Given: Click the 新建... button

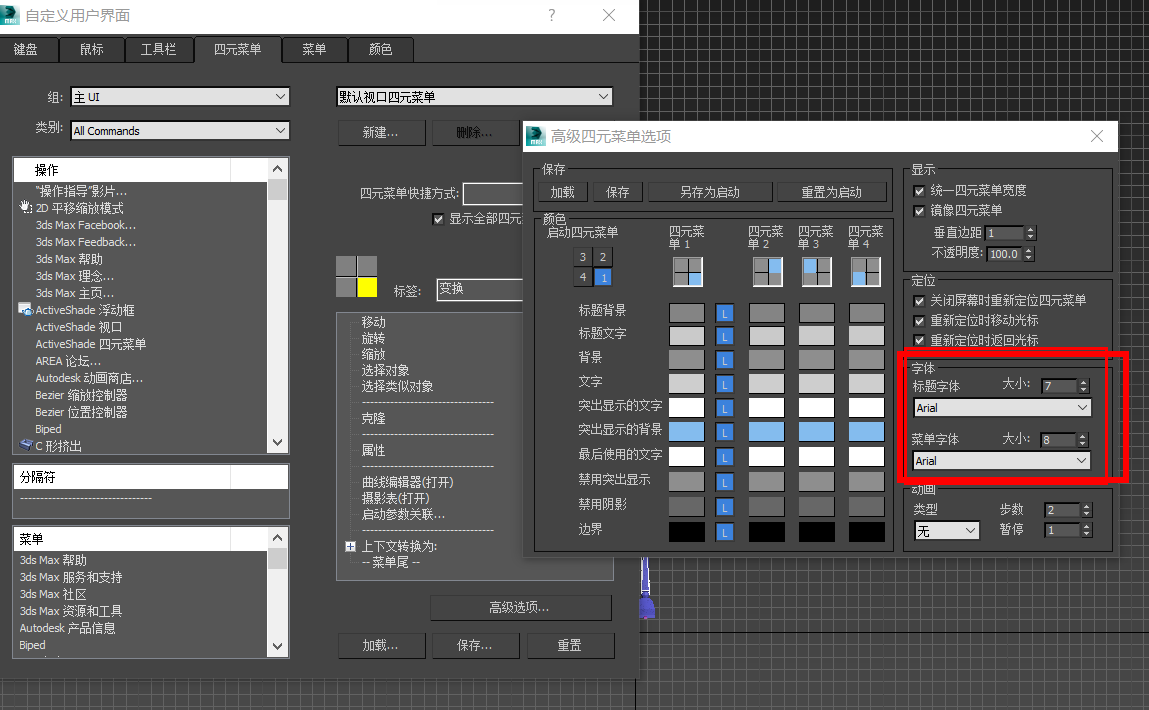Looking at the screenshot, I should 381,133.
